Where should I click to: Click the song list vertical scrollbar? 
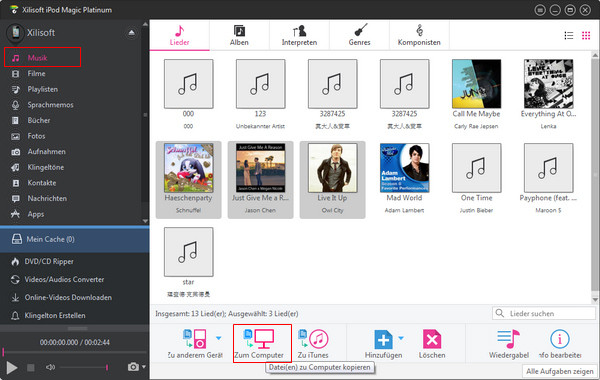pyautogui.click(x=595, y=176)
